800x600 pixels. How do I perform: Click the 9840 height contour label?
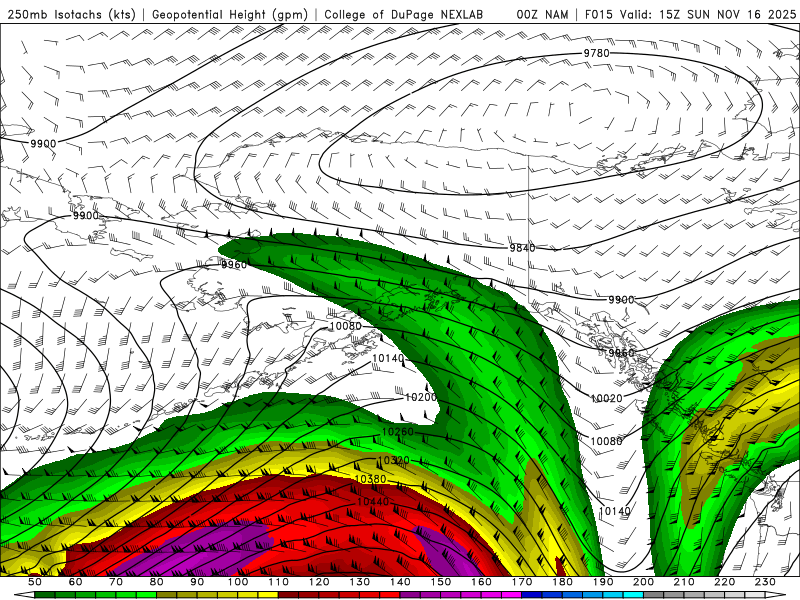pos(522,248)
